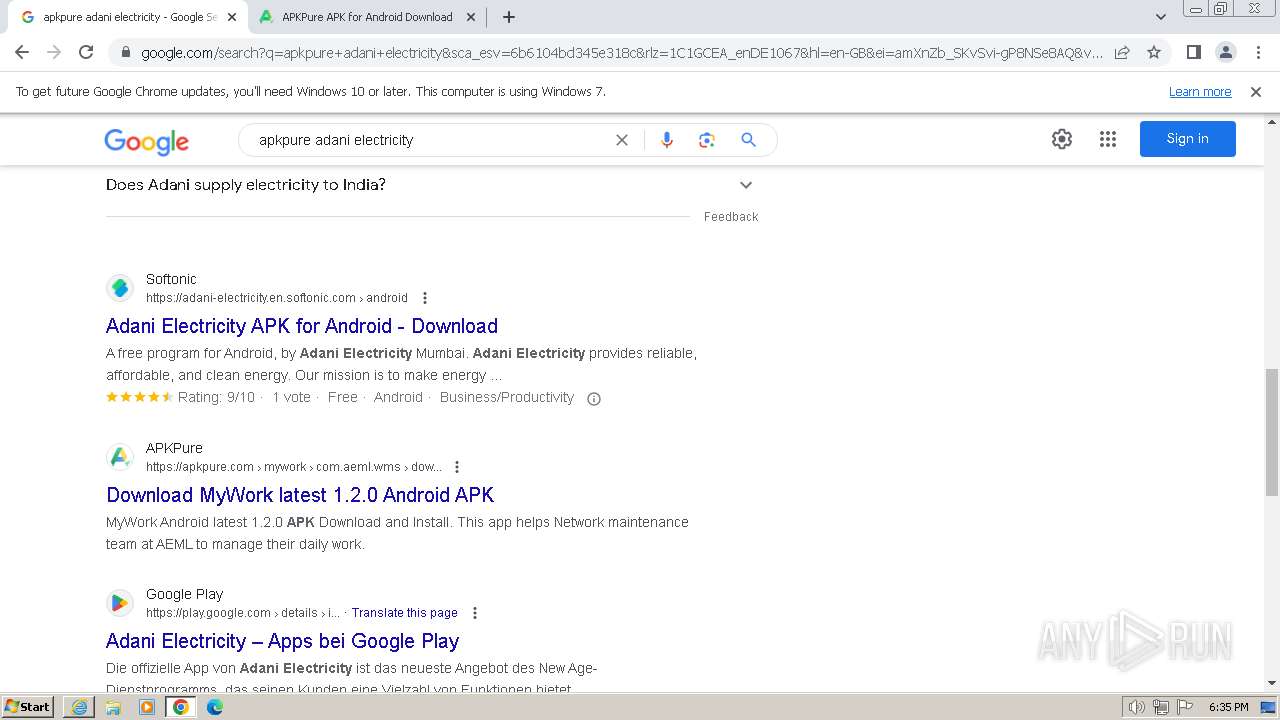Open a new browser tab
1280x720 pixels.
[x=508, y=17]
